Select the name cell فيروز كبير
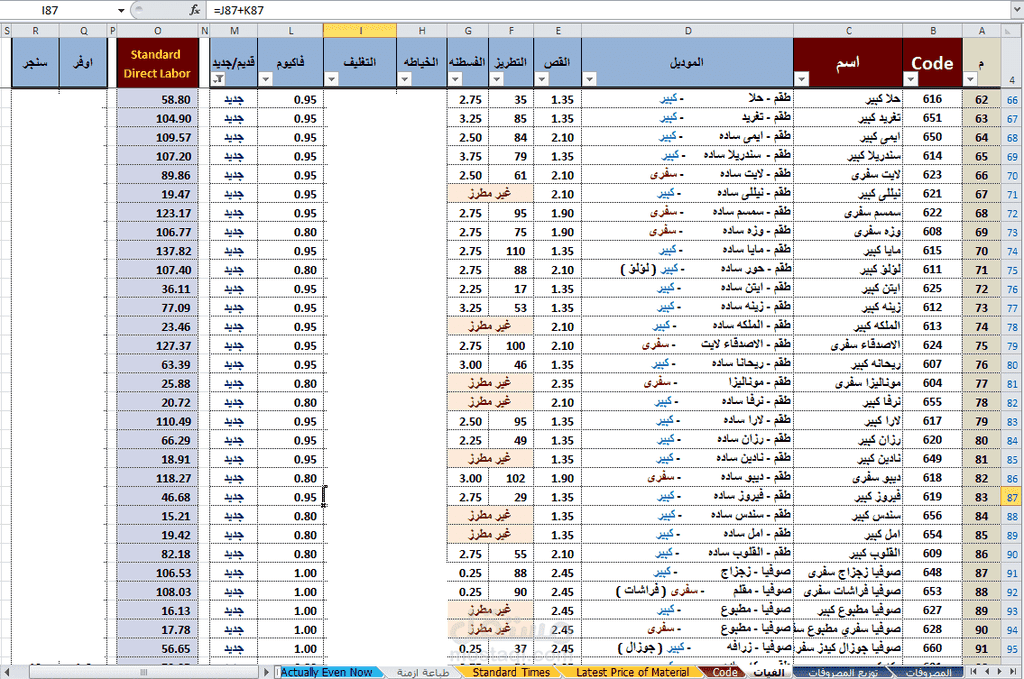Screen dimensions: 1024x679 point(848,497)
